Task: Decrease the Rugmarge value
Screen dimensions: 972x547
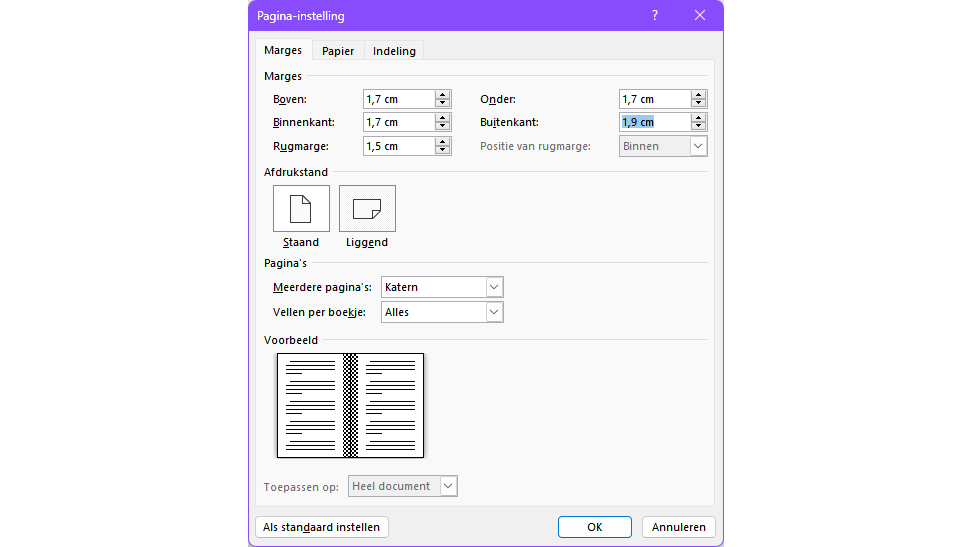Action: tap(443, 150)
